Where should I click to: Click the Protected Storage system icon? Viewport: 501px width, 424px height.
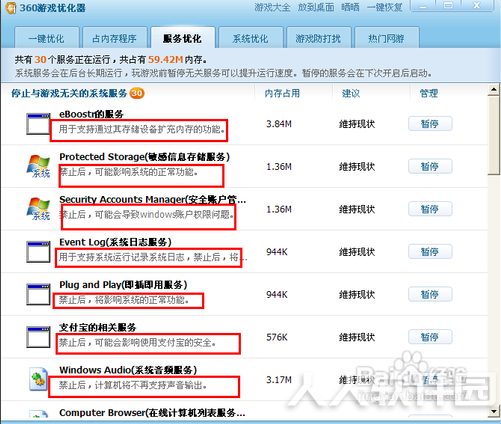pyautogui.click(x=38, y=166)
